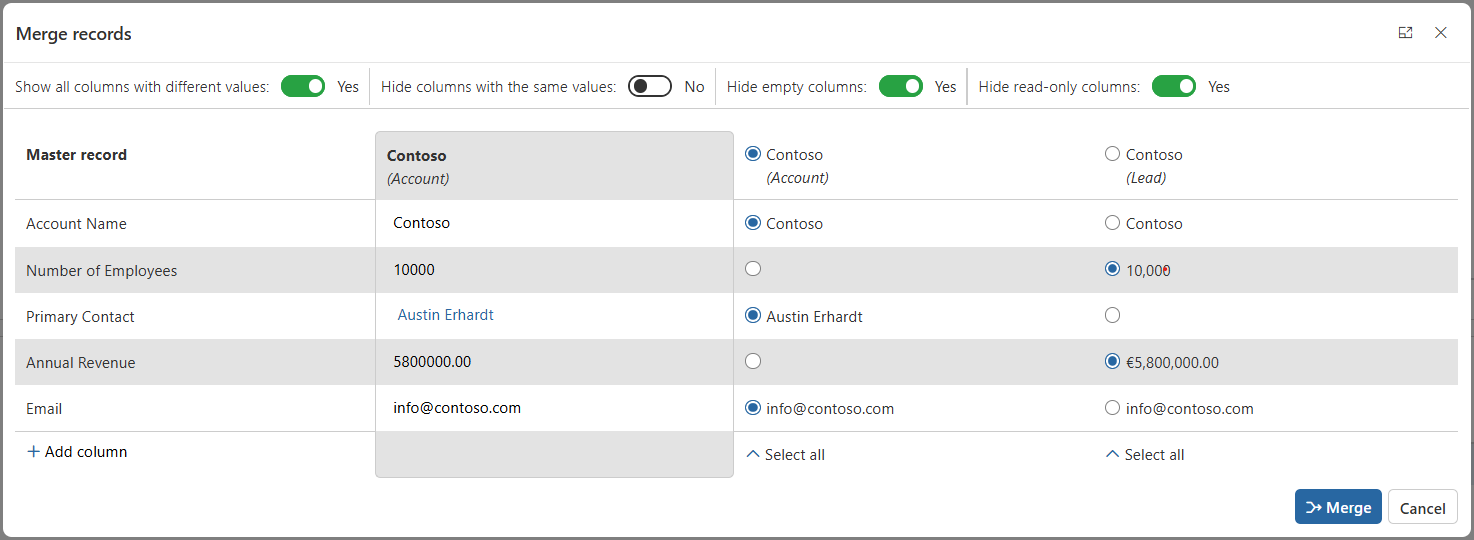
Task: Choose Lead's info@contoso.com email option
Action: [x=1112, y=408]
